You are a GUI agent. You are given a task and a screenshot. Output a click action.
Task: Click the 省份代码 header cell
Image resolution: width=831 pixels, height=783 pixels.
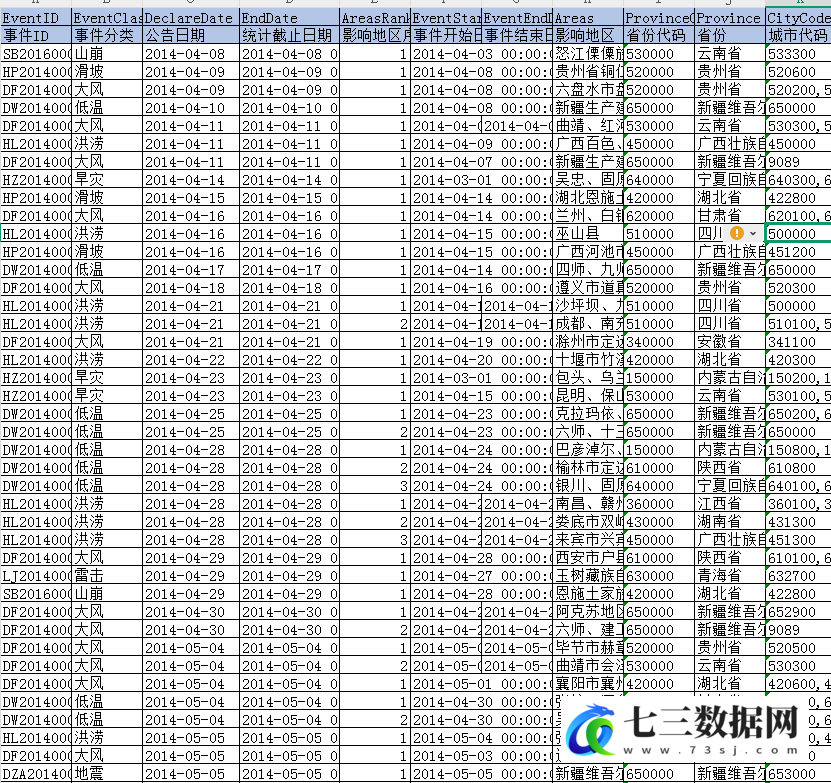coord(659,36)
